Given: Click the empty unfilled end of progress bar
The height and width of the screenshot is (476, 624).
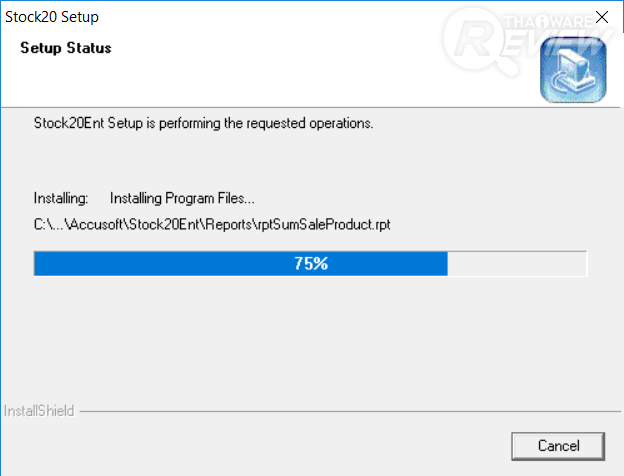Looking at the screenshot, I should tap(516, 264).
